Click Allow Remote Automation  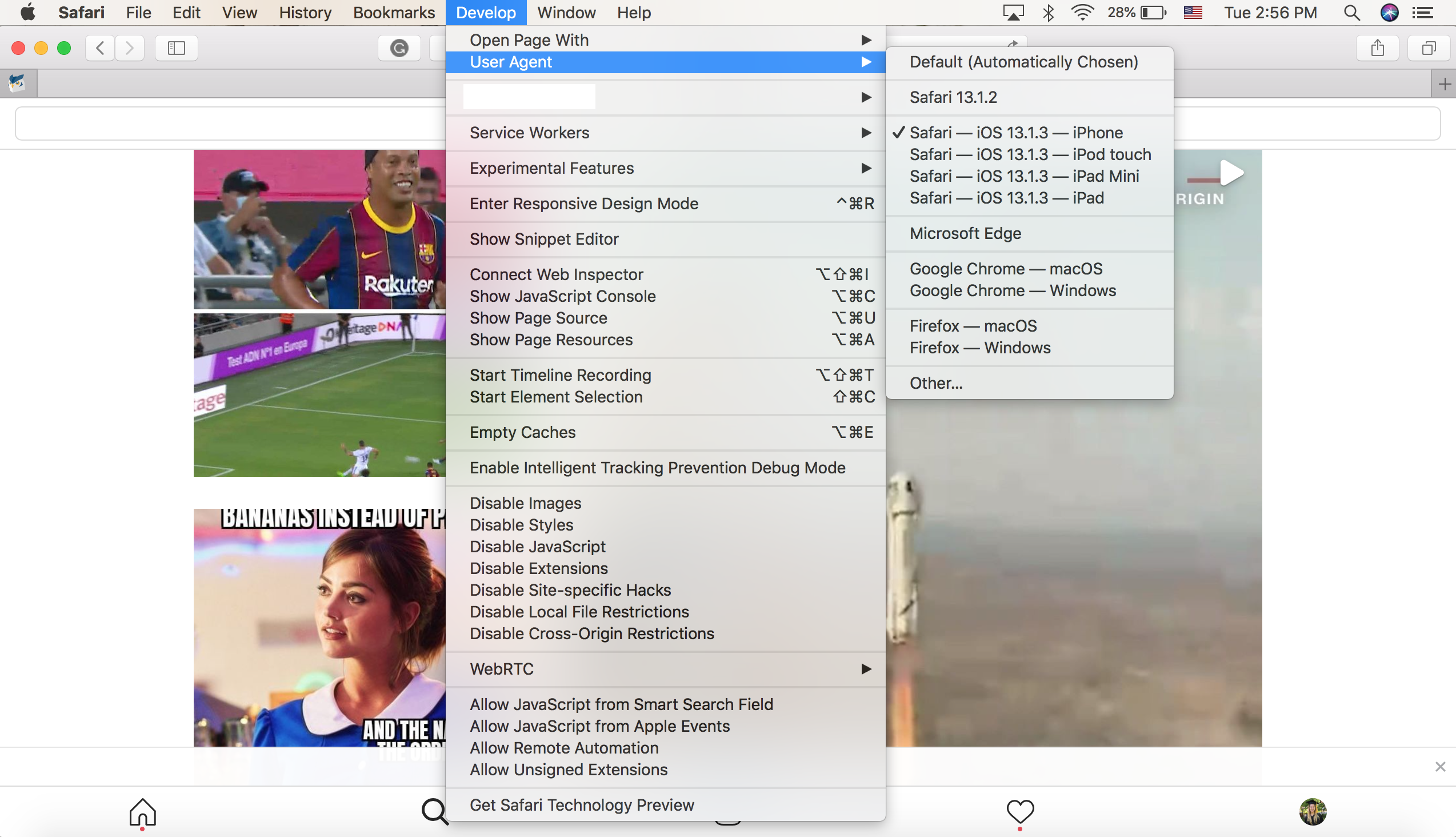coord(665,748)
